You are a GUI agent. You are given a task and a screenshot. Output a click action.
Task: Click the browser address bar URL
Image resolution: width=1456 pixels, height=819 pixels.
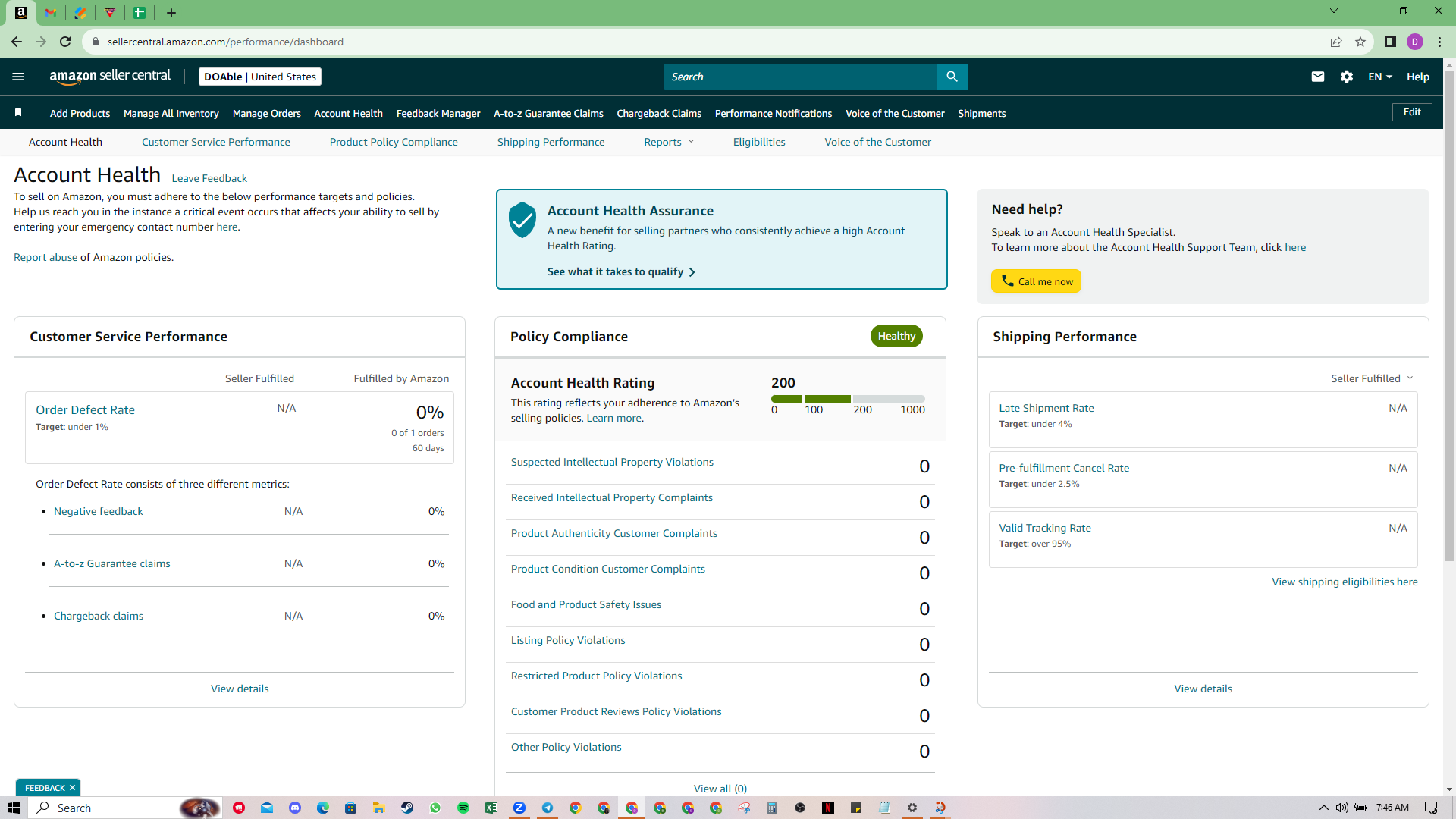[225, 42]
